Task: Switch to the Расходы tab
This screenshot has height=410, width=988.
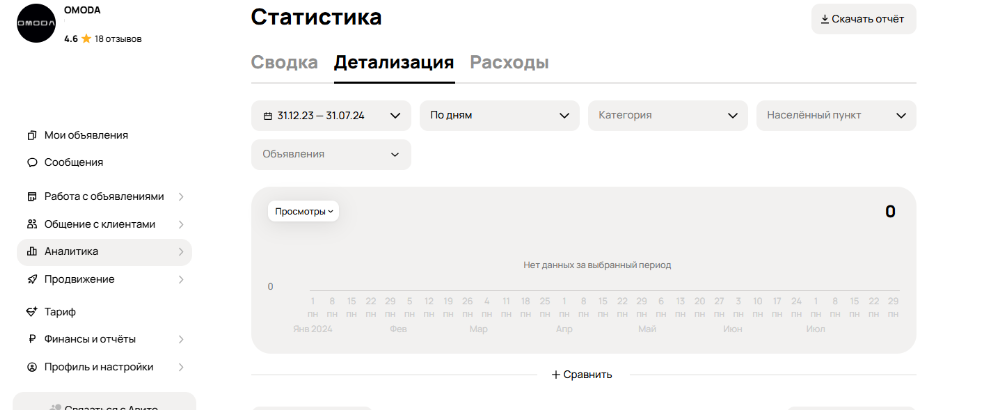Action: coord(509,62)
